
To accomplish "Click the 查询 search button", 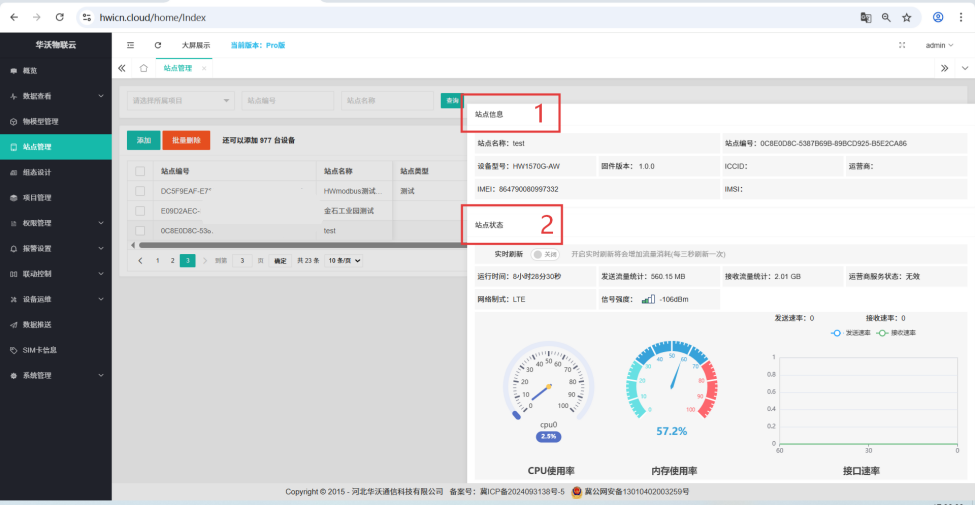I will pos(452,101).
